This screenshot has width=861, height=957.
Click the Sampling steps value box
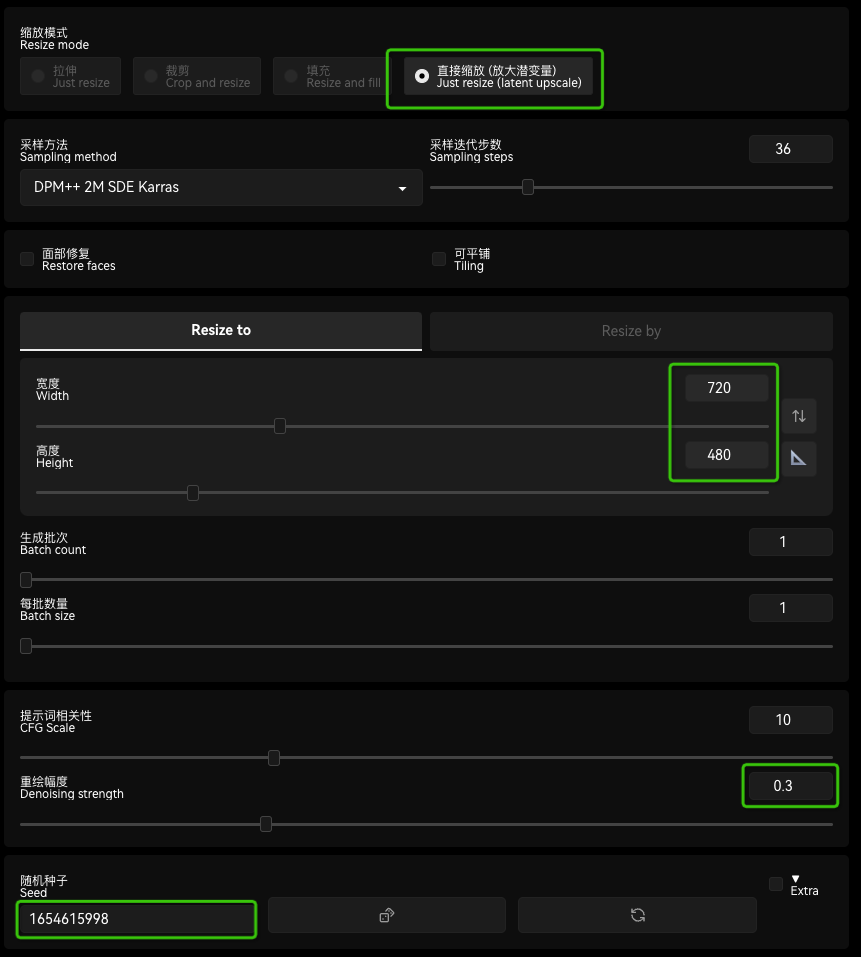[x=790, y=148]
